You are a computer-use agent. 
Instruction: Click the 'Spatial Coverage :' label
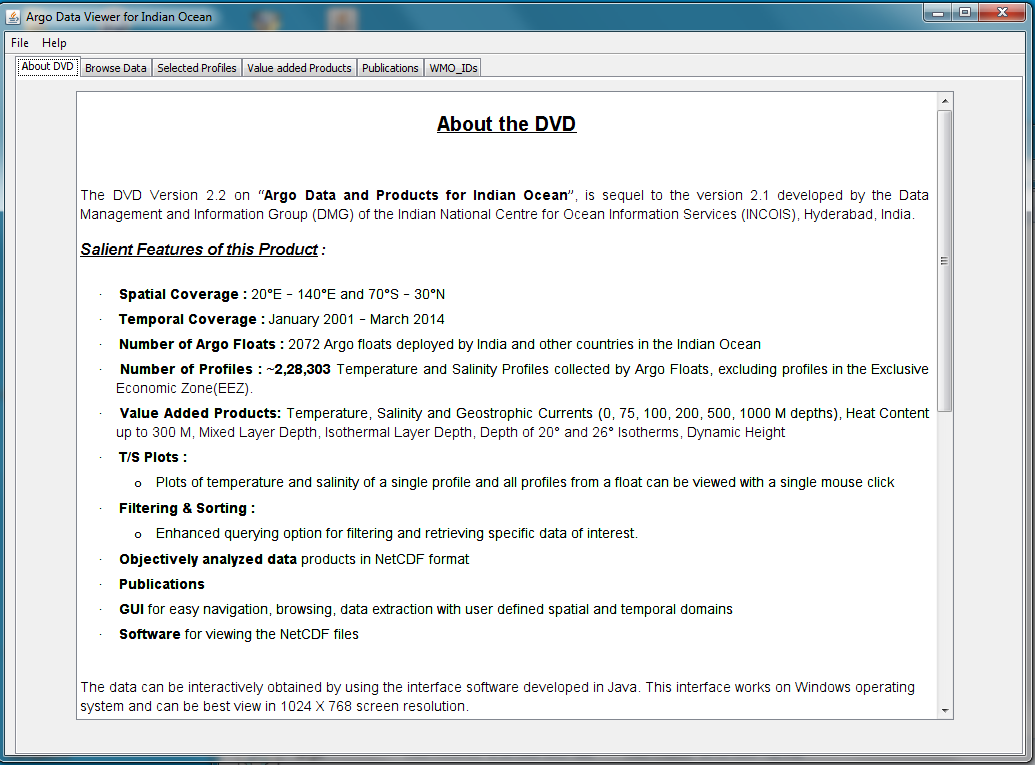pyautogui.click(x=183, y=294)
